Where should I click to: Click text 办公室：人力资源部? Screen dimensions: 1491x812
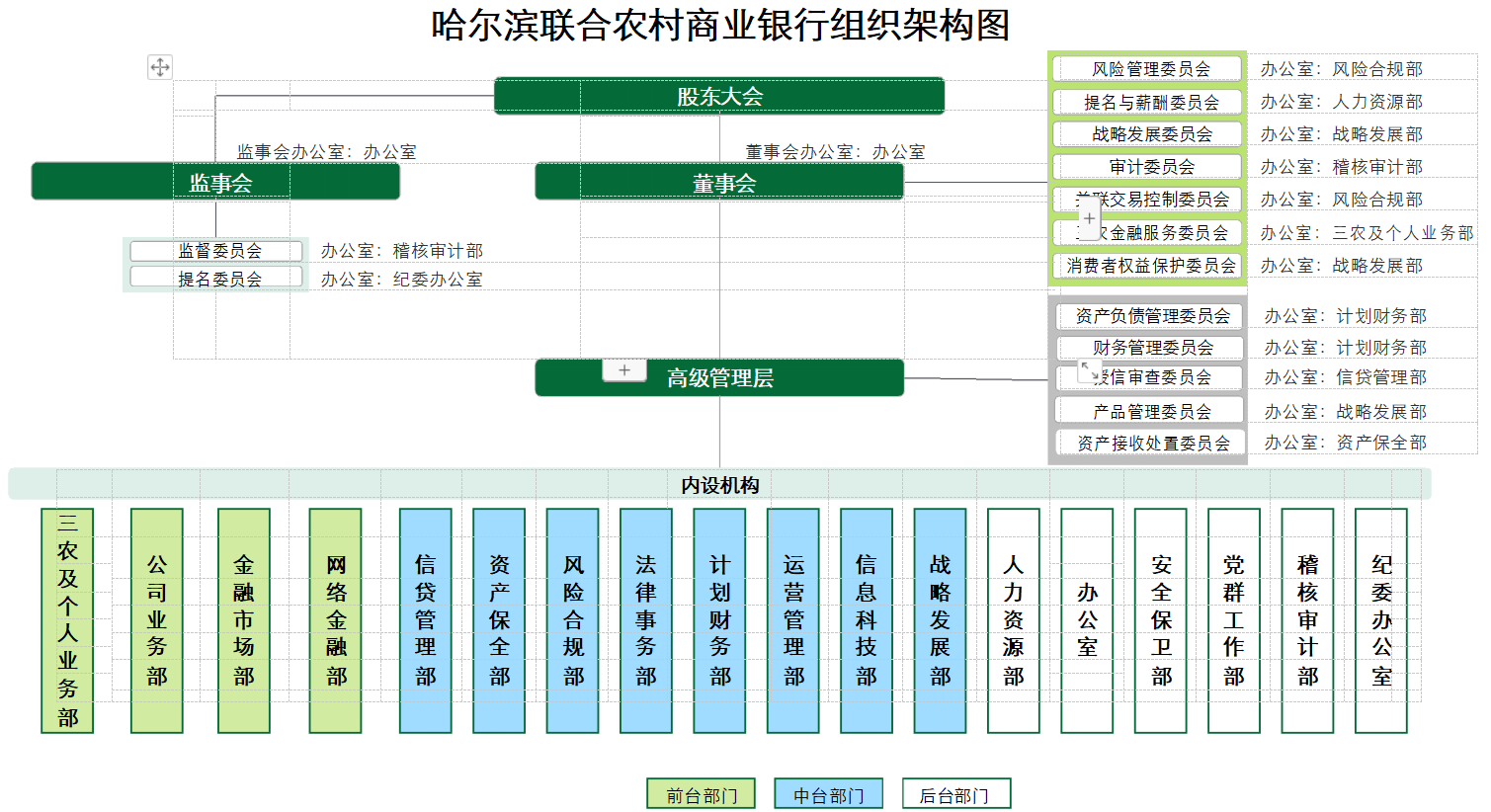pos(1342,102)
